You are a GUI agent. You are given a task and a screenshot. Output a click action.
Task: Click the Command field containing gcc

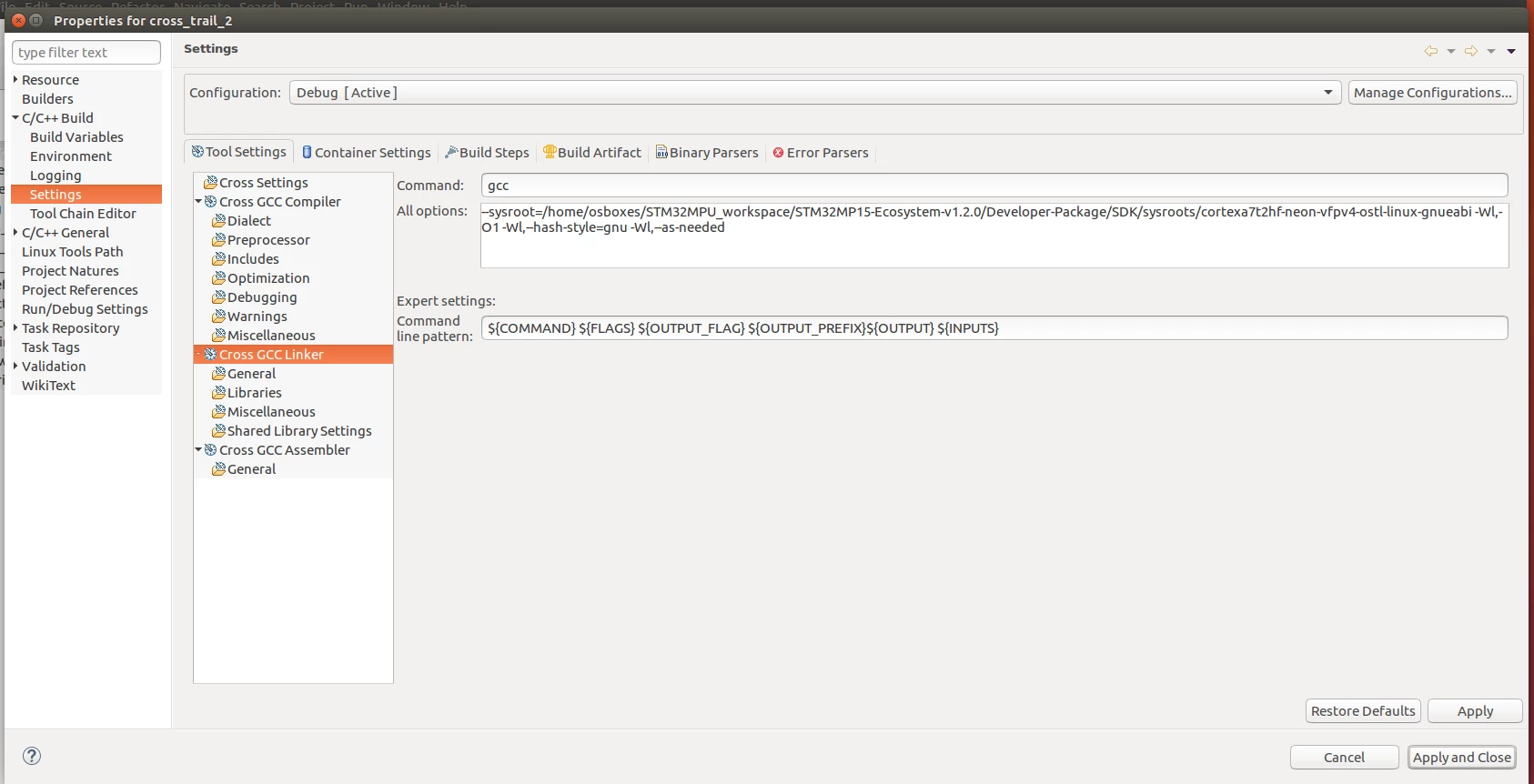click(994, 186)
